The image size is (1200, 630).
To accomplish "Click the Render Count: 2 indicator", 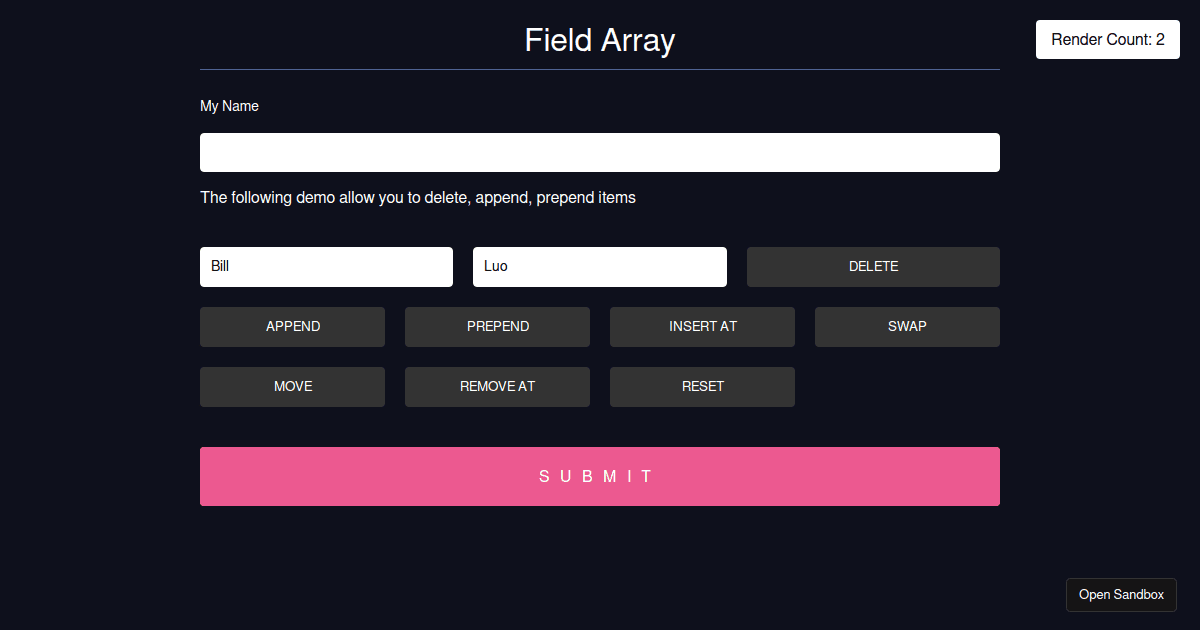I will [1107, 39].
